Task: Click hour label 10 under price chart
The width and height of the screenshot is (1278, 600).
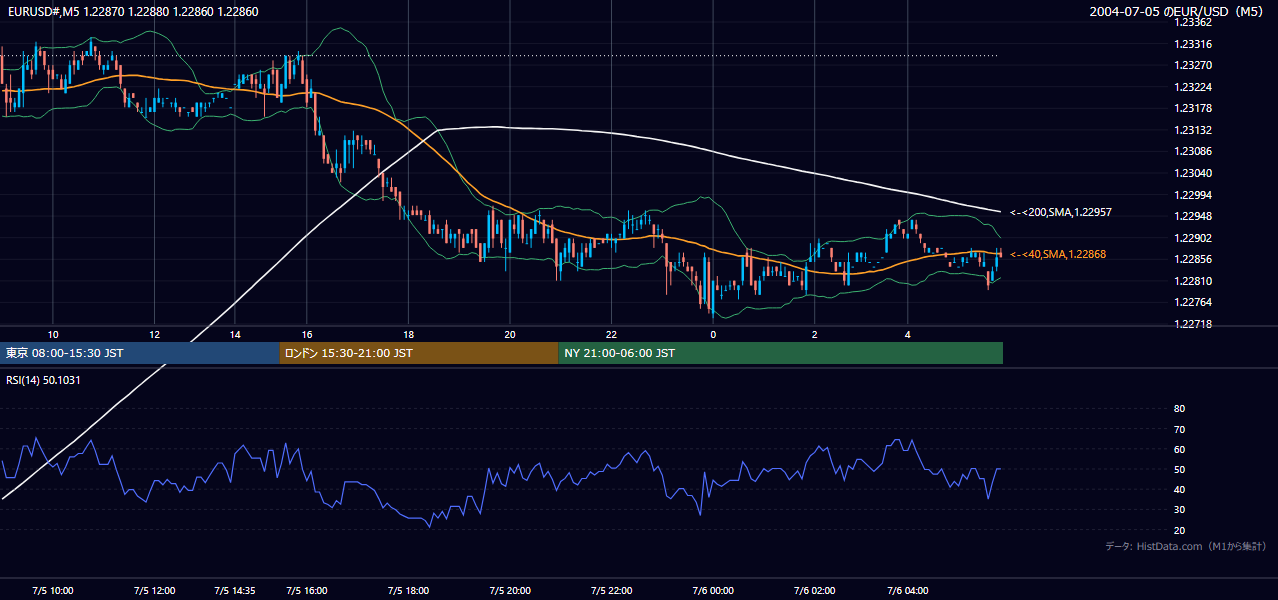Action: pyautogui.click(x=53, y=334)
